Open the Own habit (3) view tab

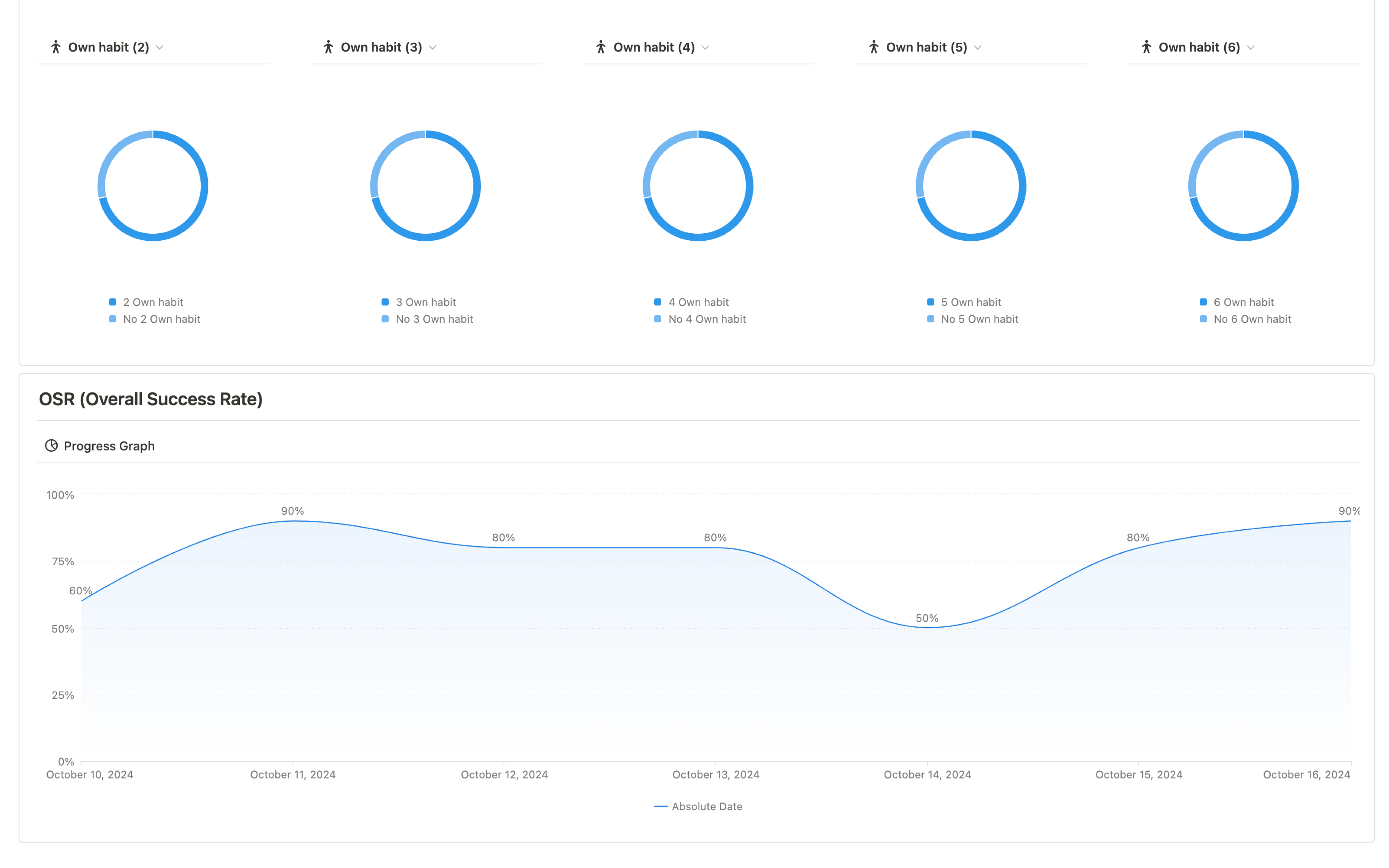coord(381,47)
